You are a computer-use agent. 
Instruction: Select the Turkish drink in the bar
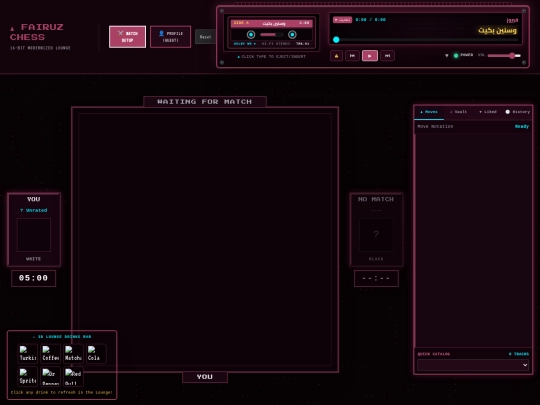[x=28, y=354]
